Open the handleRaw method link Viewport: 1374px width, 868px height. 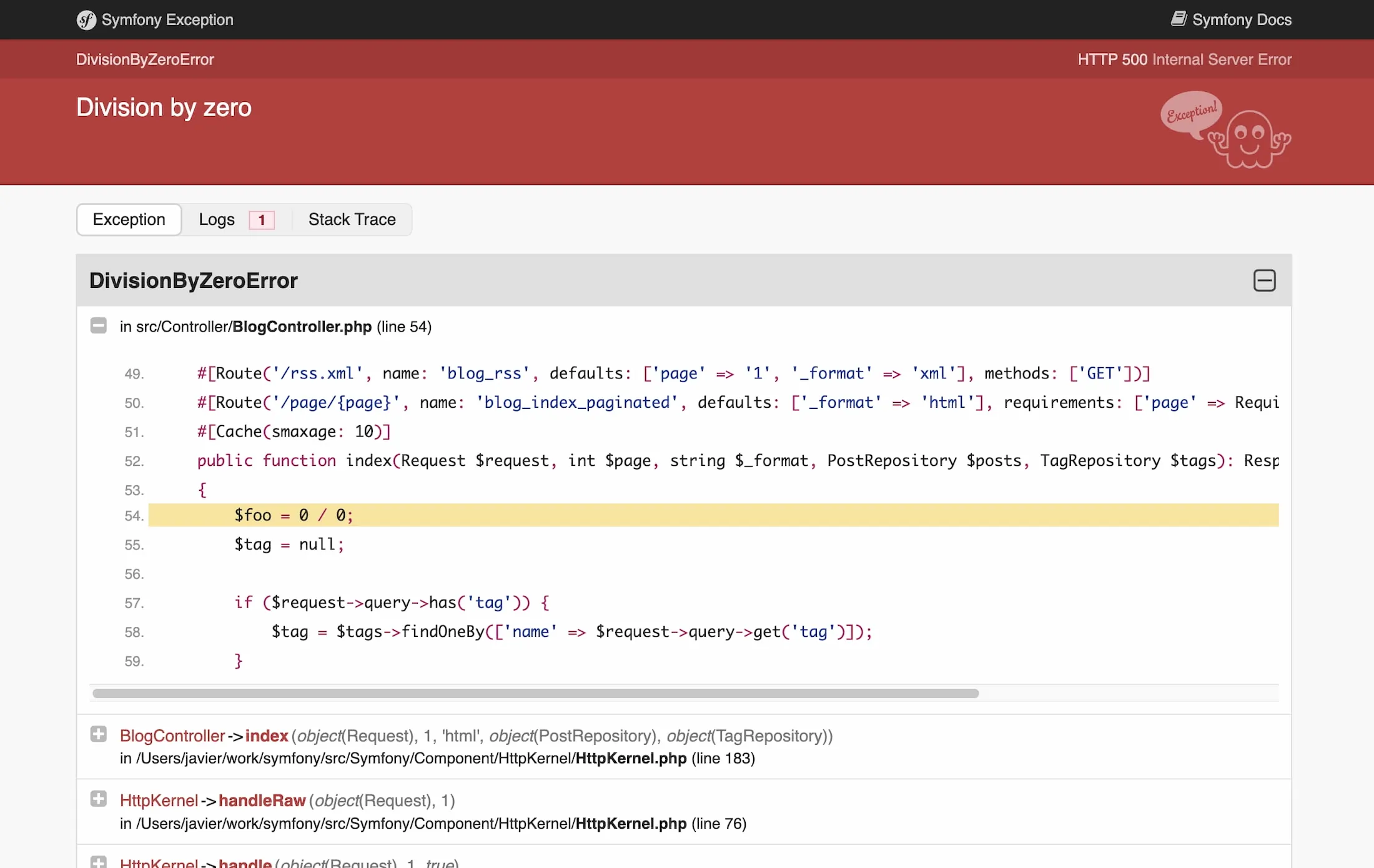point(262,800)
